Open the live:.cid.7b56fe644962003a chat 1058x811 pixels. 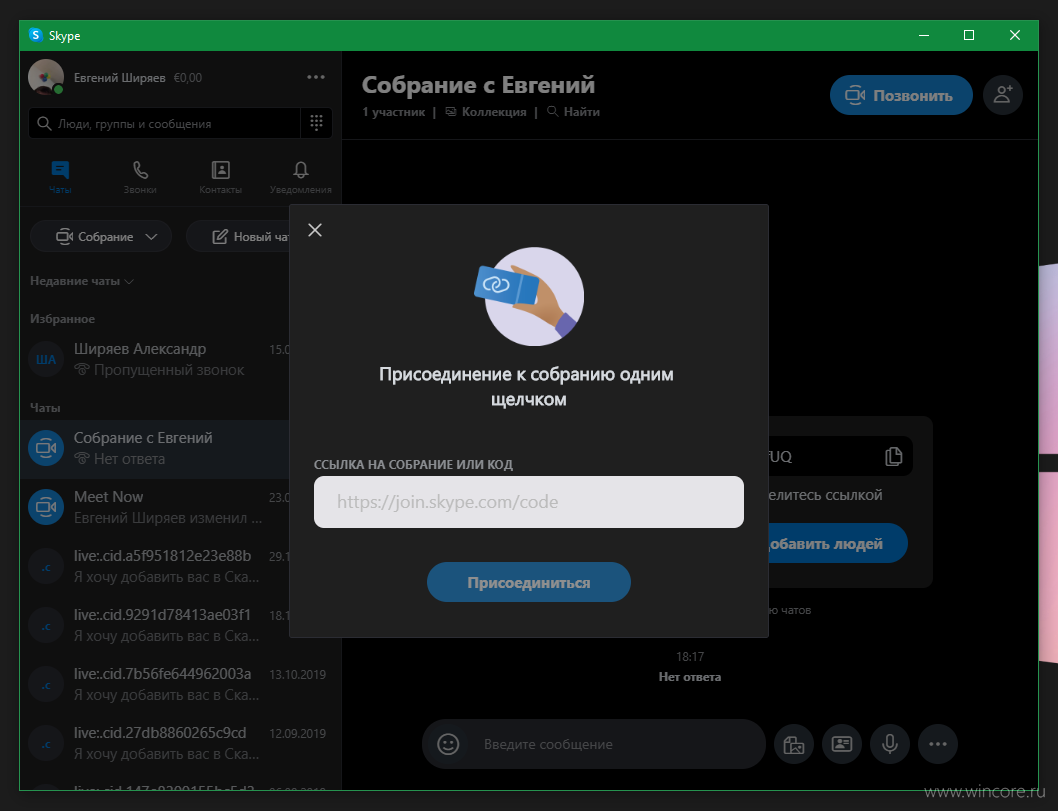point(180,684)
